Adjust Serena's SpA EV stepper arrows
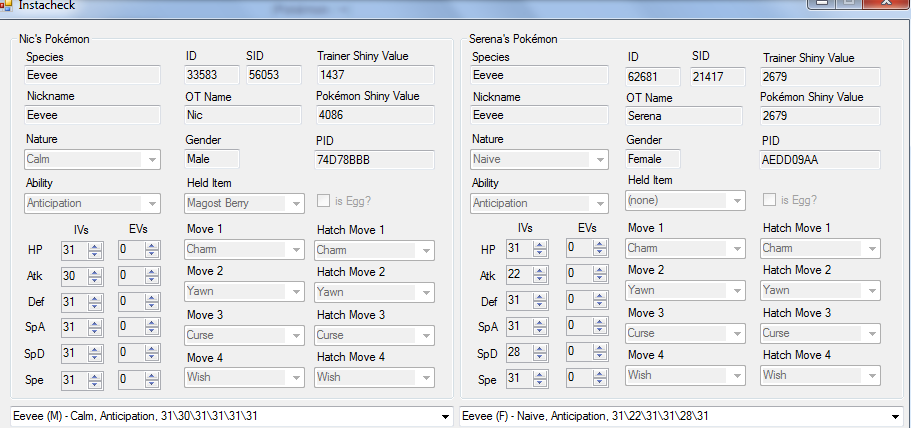The image size is (911, 428). [x=600, y=326]
